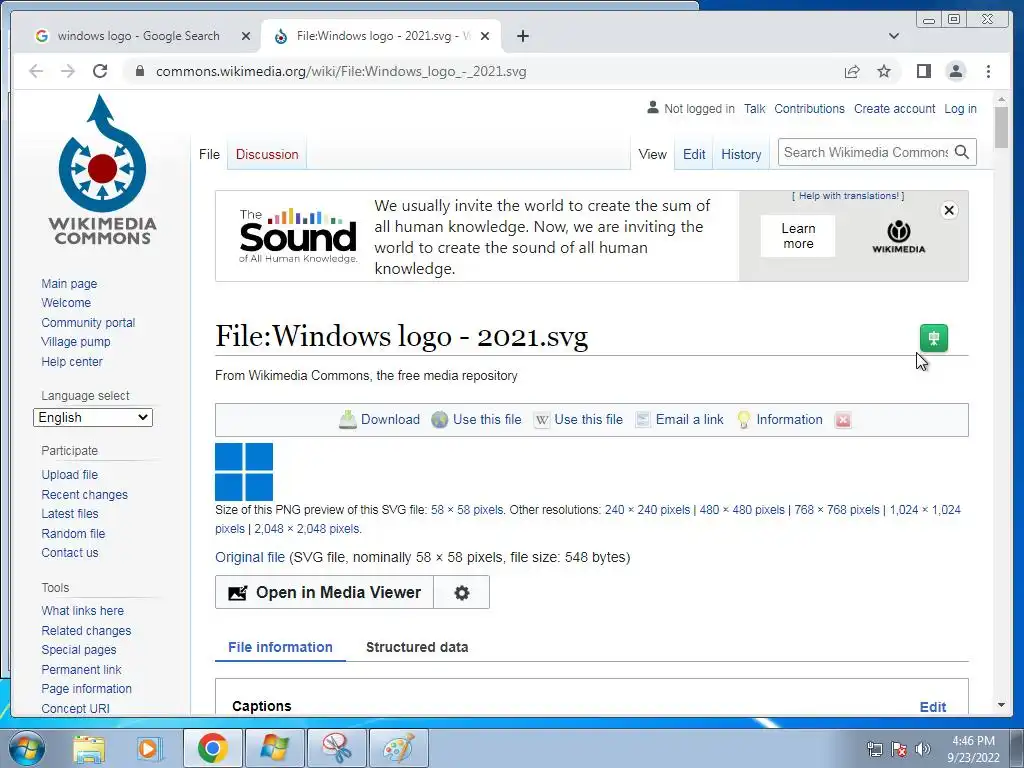The width and height of the screenshot is (1024, 768).
Task: Switch to the Structured data tab
Action: [417, 647]
